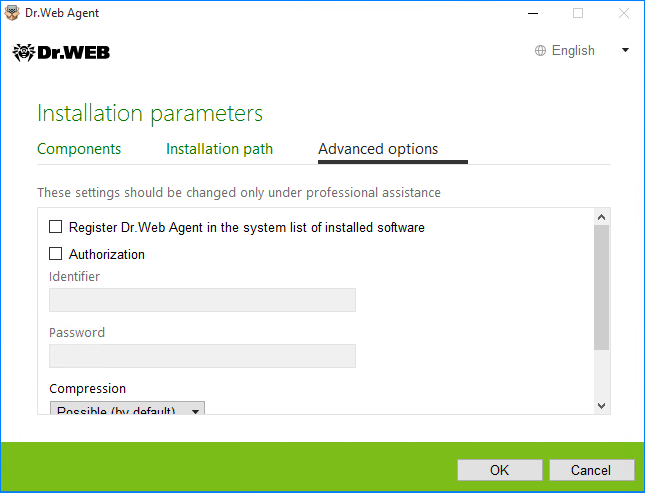645x493 pixels.
Task: Open the Compression dropdown
Action: point(127,408)
